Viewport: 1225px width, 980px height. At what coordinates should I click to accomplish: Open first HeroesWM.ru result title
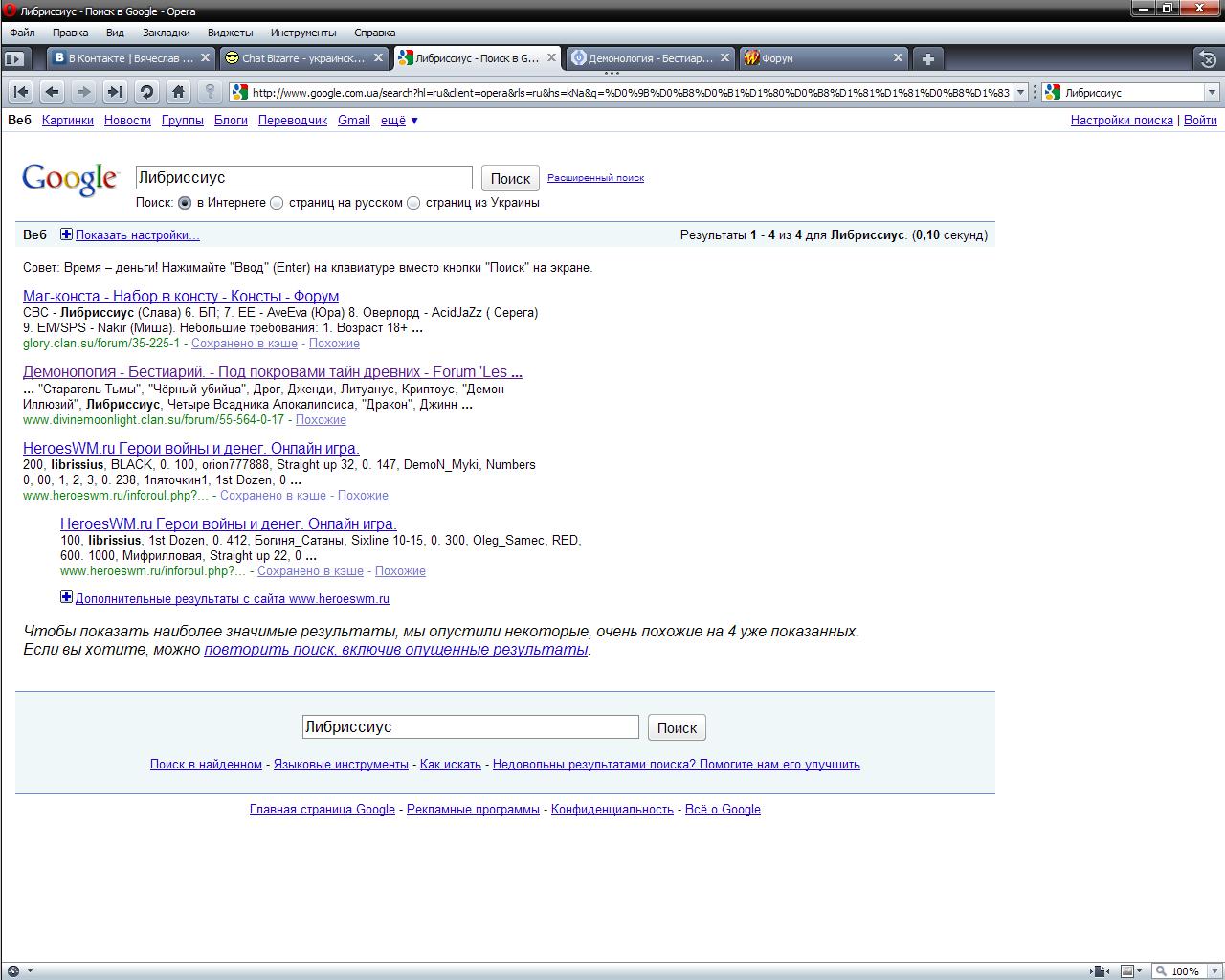point(191,448)
